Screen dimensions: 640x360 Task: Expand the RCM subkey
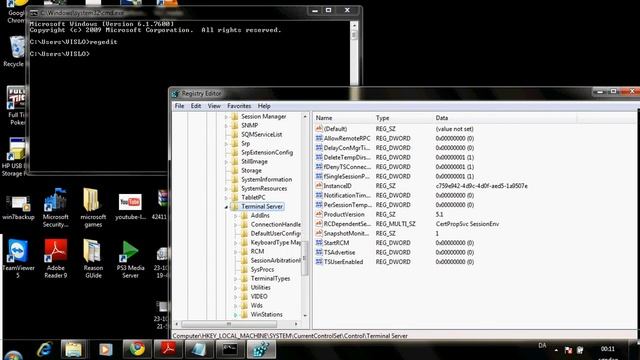tap(236, 252)
